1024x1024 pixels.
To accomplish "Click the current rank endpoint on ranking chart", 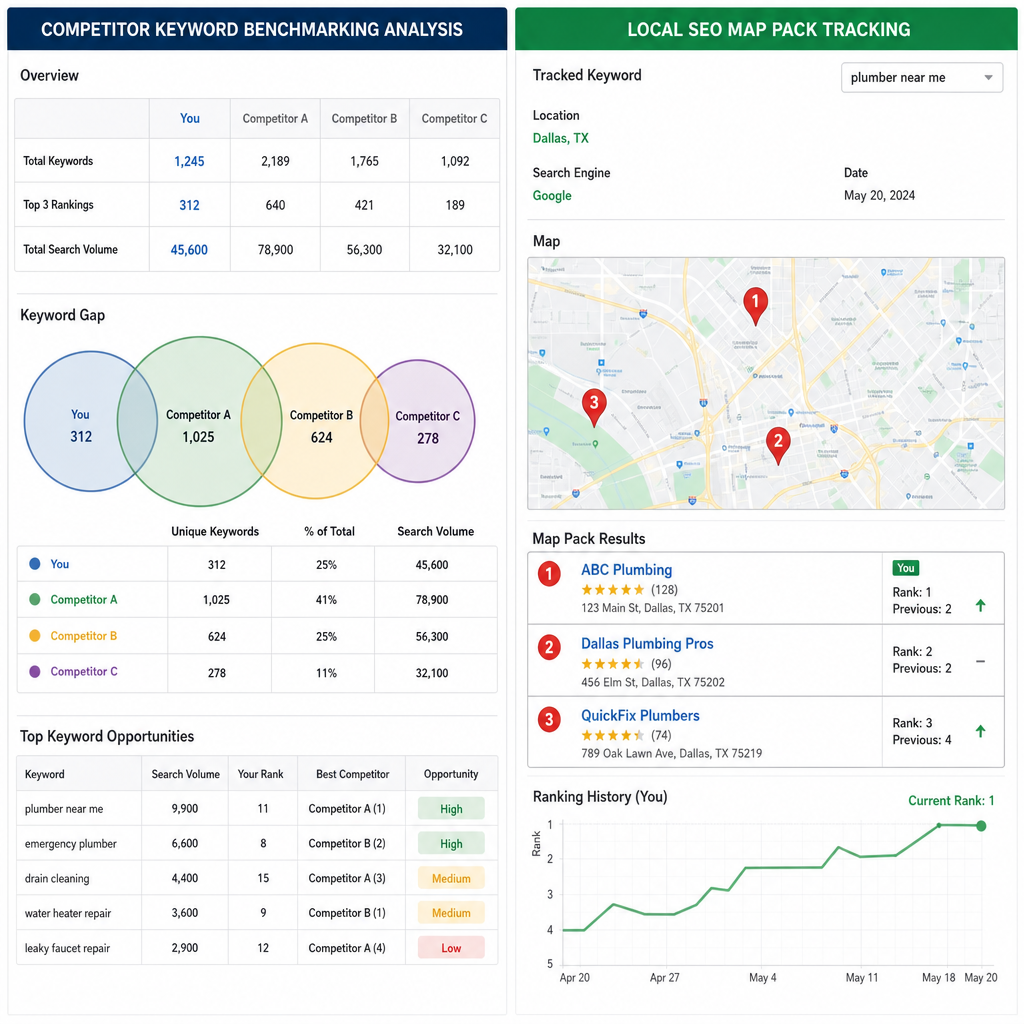I will [x=981, y=826].
